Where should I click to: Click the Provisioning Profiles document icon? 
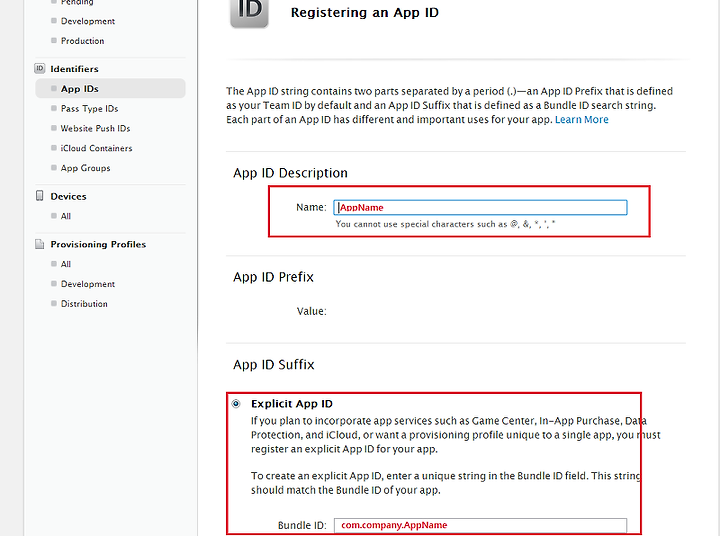click(x=39, y=244)
